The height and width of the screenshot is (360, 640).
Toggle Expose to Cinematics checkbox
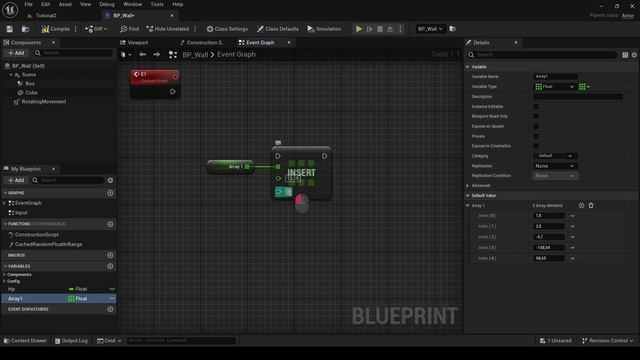(536, 146)
